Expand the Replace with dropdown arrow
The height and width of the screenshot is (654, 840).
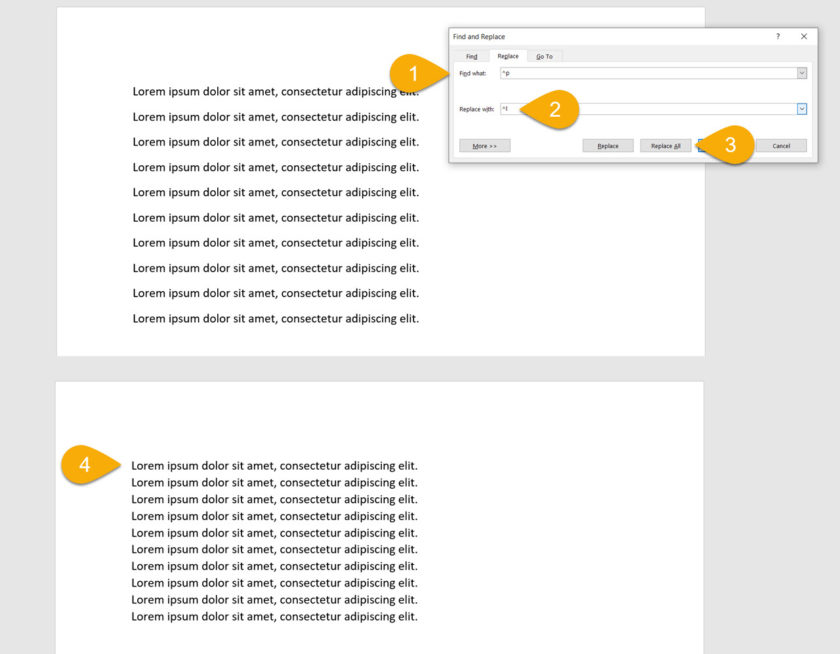801,109
